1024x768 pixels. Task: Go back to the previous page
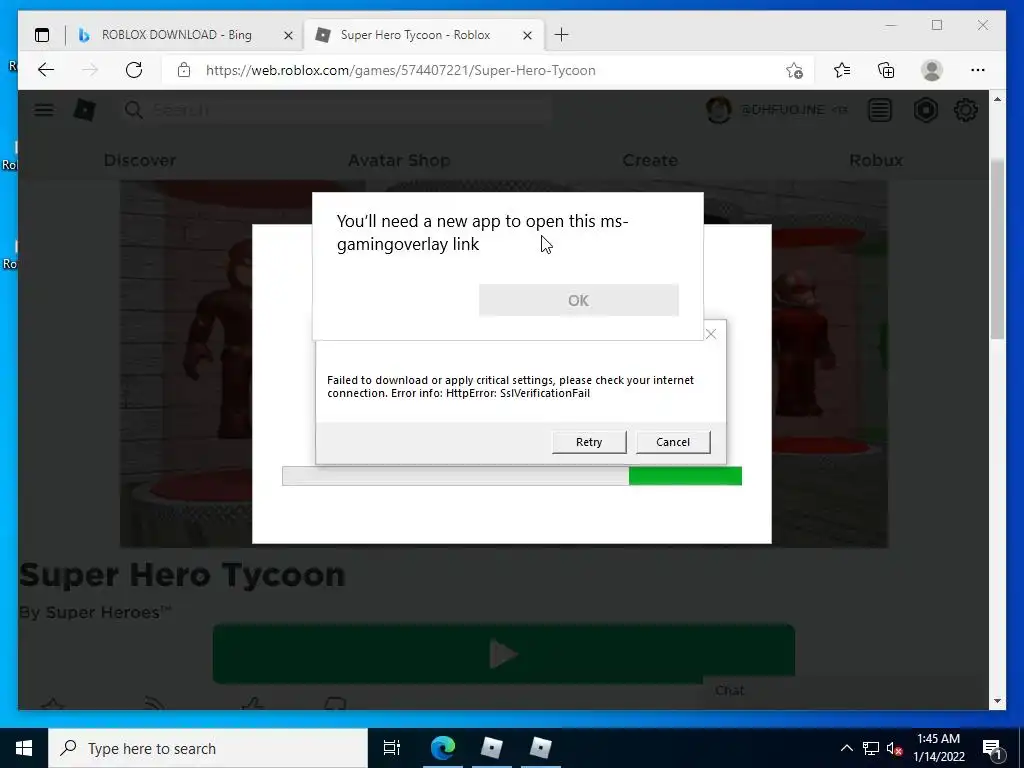tap(46, 70)
